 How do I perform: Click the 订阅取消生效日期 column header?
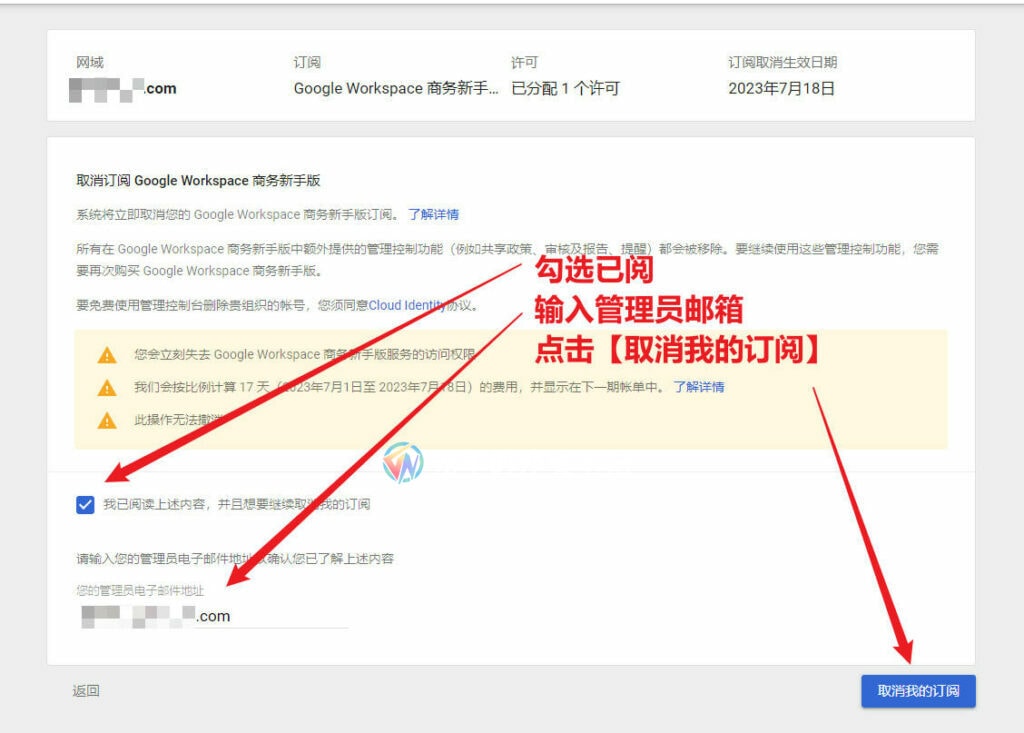[782, 62]
